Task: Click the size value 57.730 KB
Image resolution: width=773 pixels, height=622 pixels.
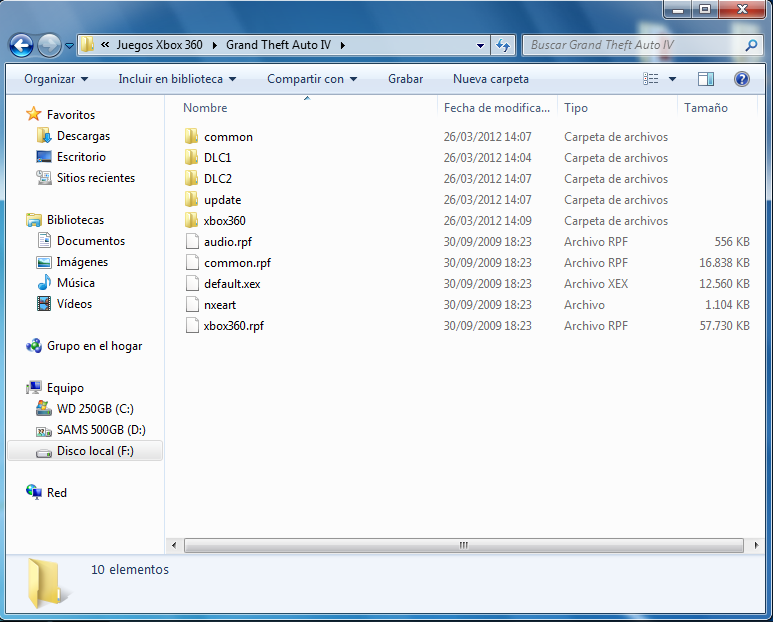Action: click(x=724, y=326)
